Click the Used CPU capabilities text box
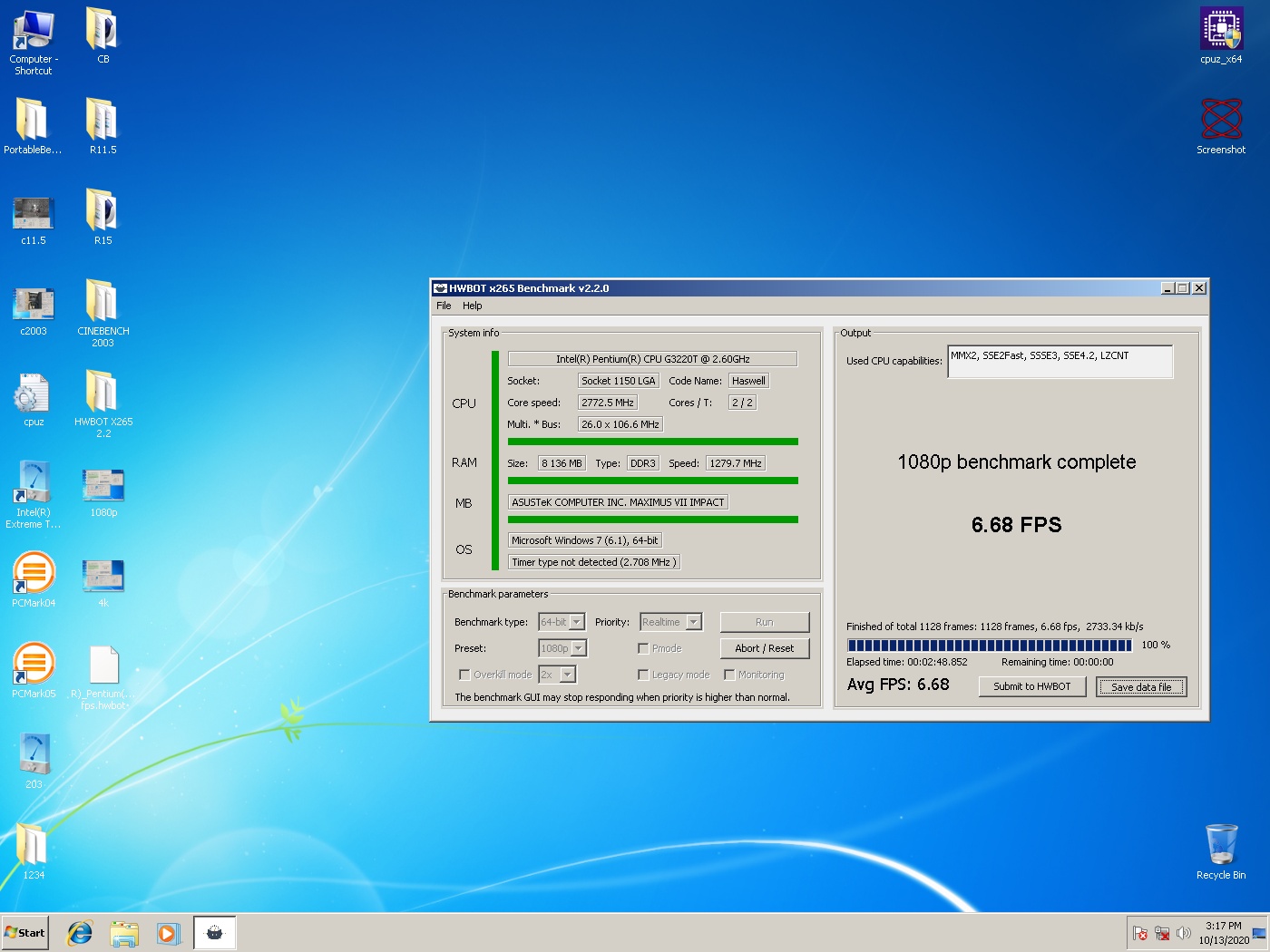This screenshot has height=952, width=1270. tap(1060, 361)
